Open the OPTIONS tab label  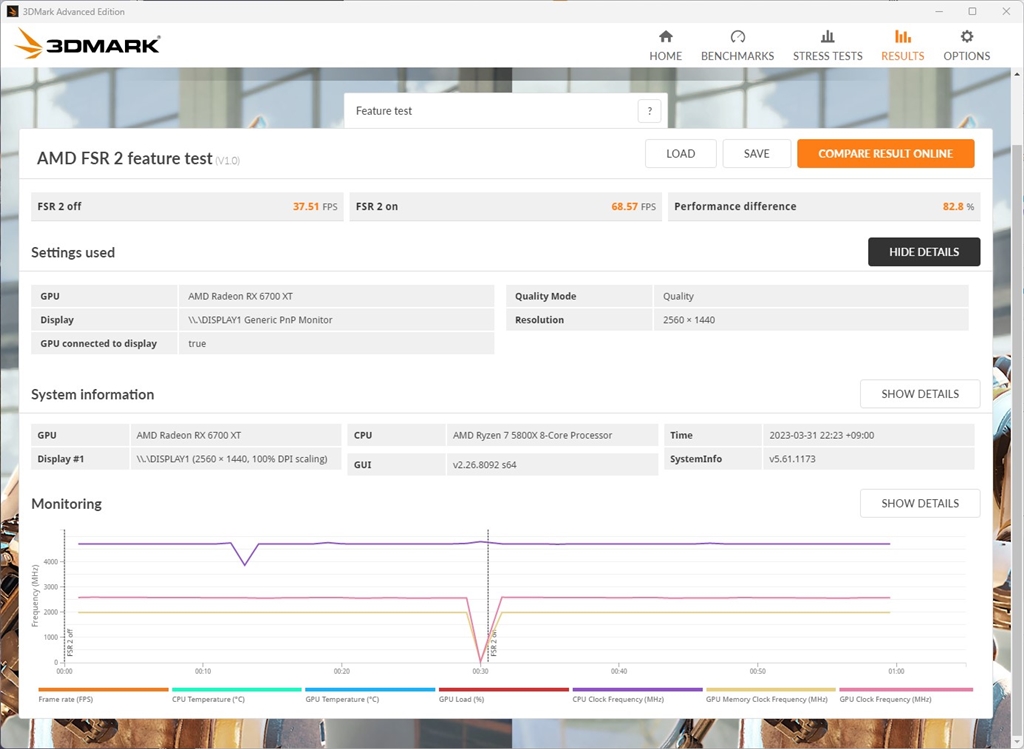[x=967, y=56]
